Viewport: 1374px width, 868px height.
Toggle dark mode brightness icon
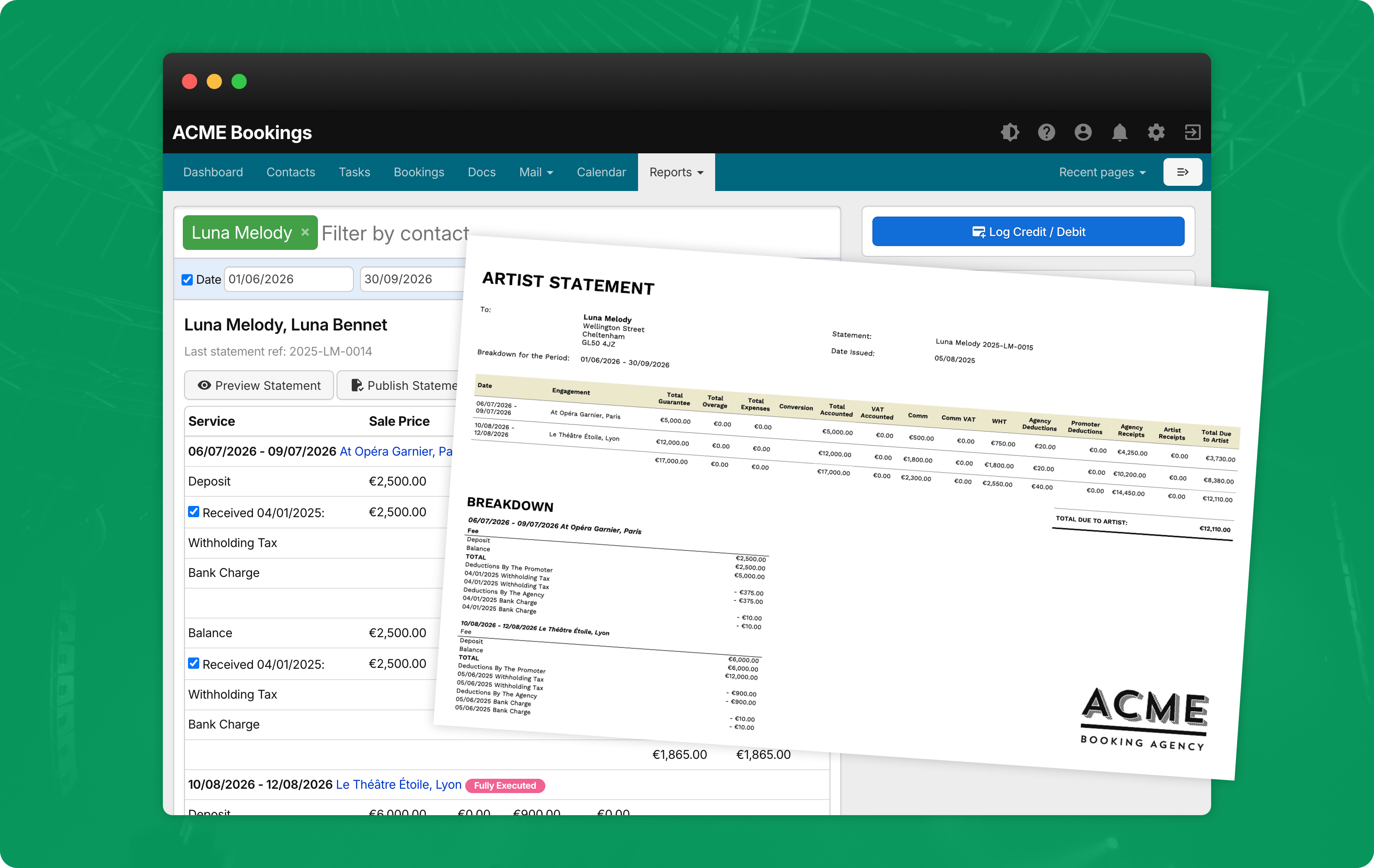[x=1010, y=132]
